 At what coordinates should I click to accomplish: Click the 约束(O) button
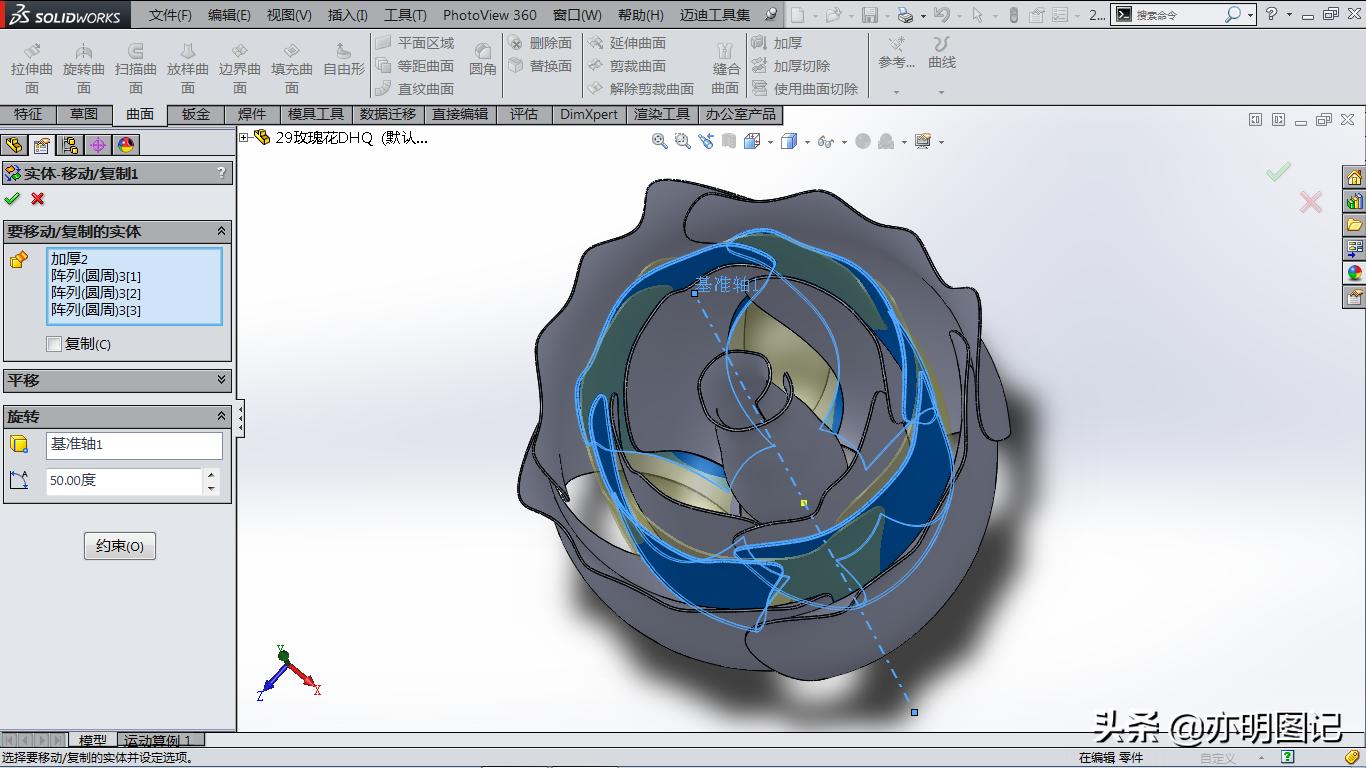119,546
